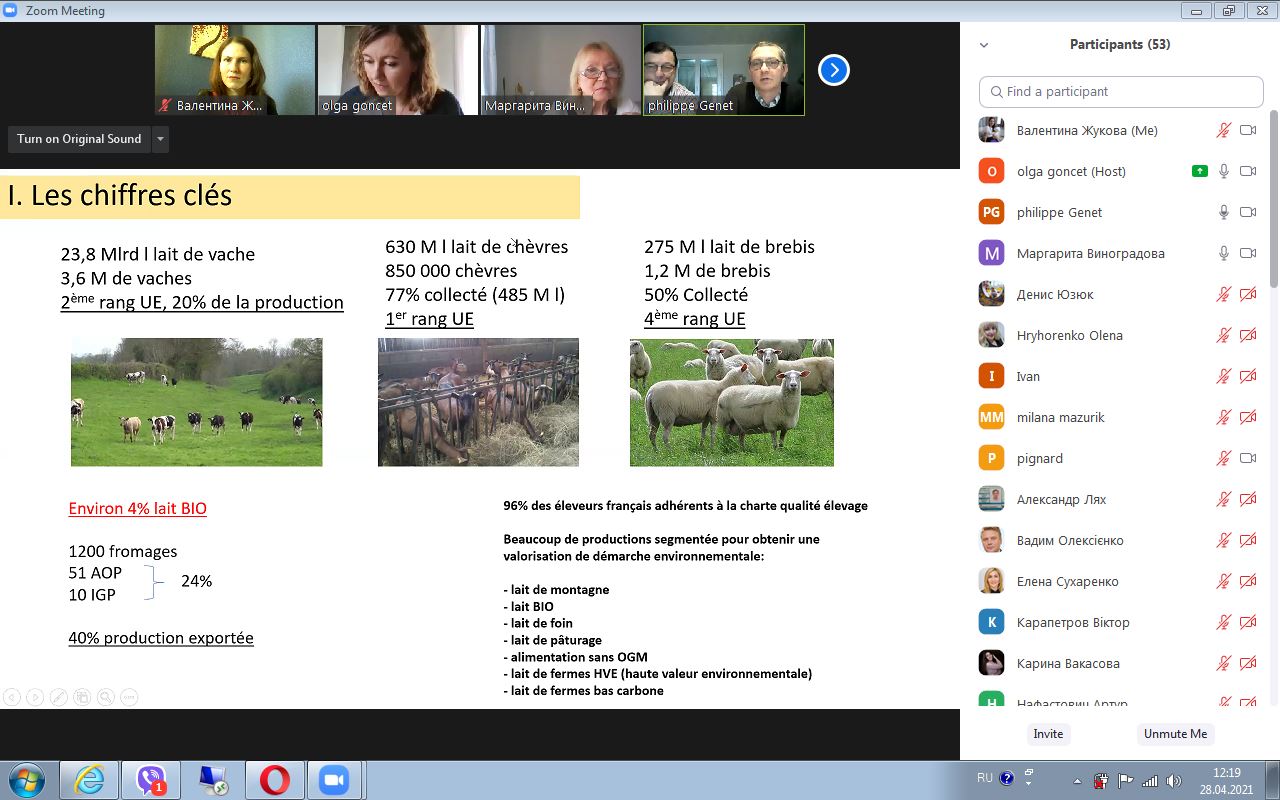Screen dimensions: 1280x800
Task: Select Hryhorenko Olena in the participants list
Action: 1069,335
